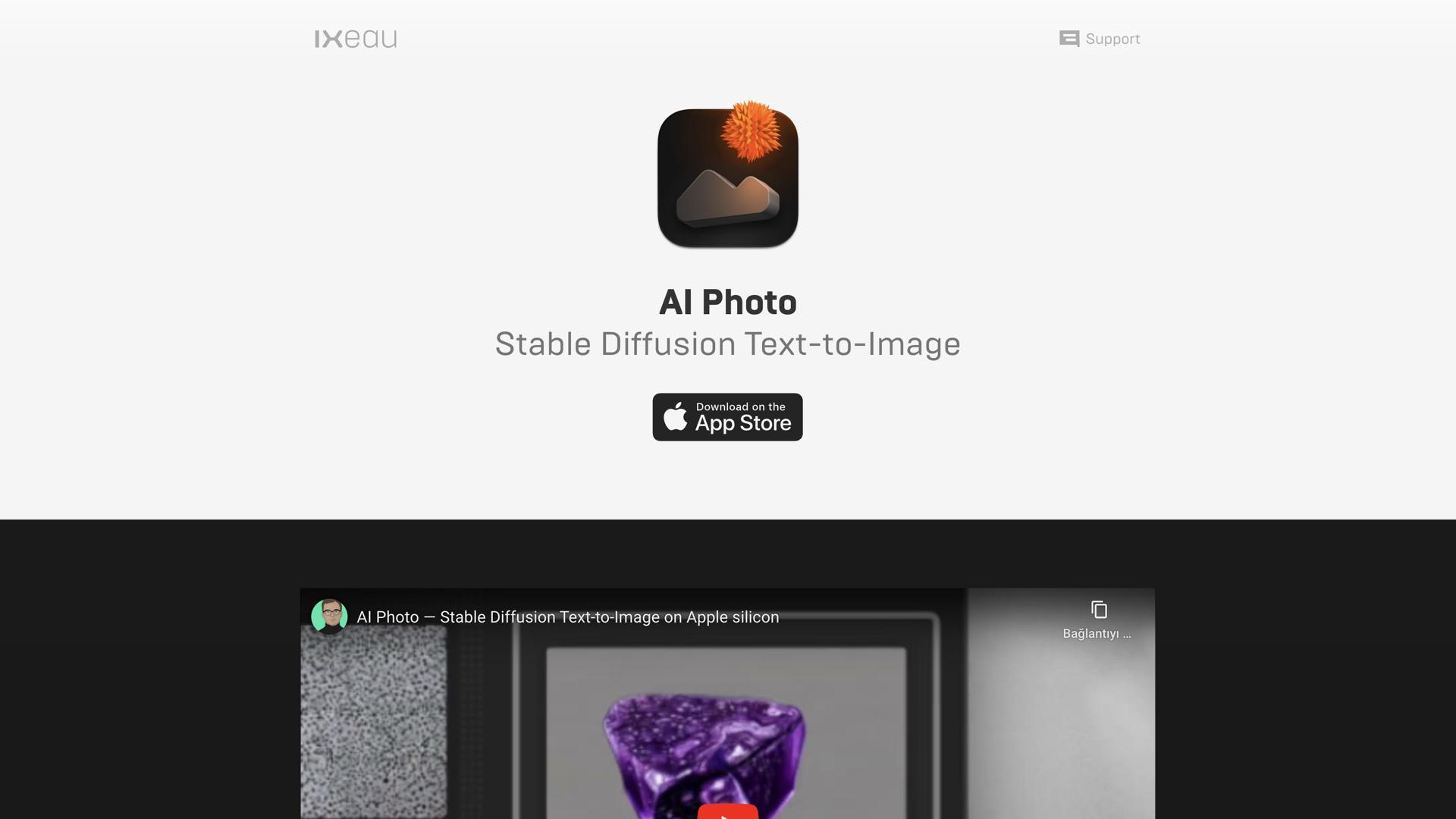The height and width of the screenshot is (819, 1456).
Task: Click the AI Photo app icon
Action: (728, 174)
